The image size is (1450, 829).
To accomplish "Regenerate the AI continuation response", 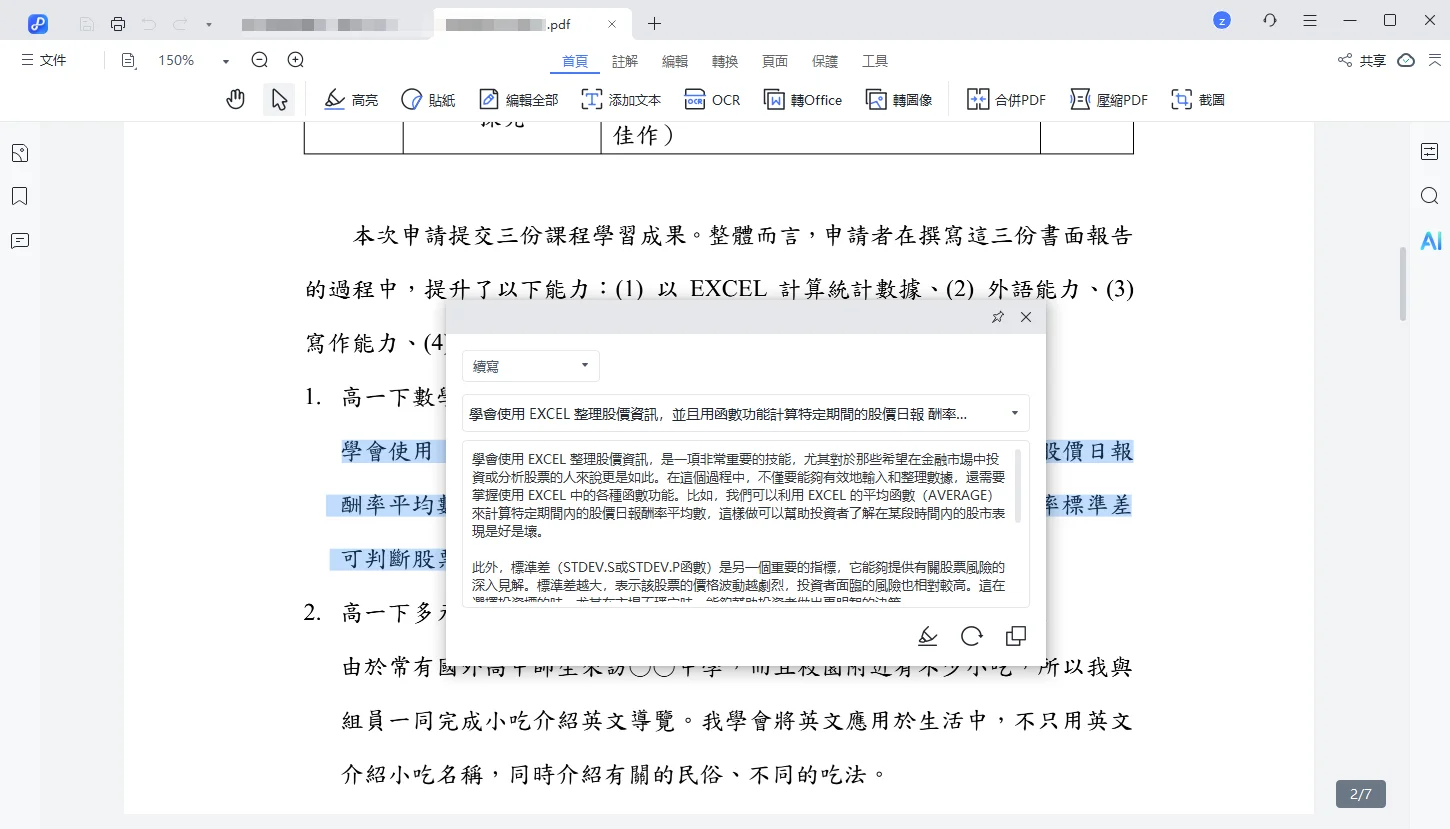I will tap(971, 636).
